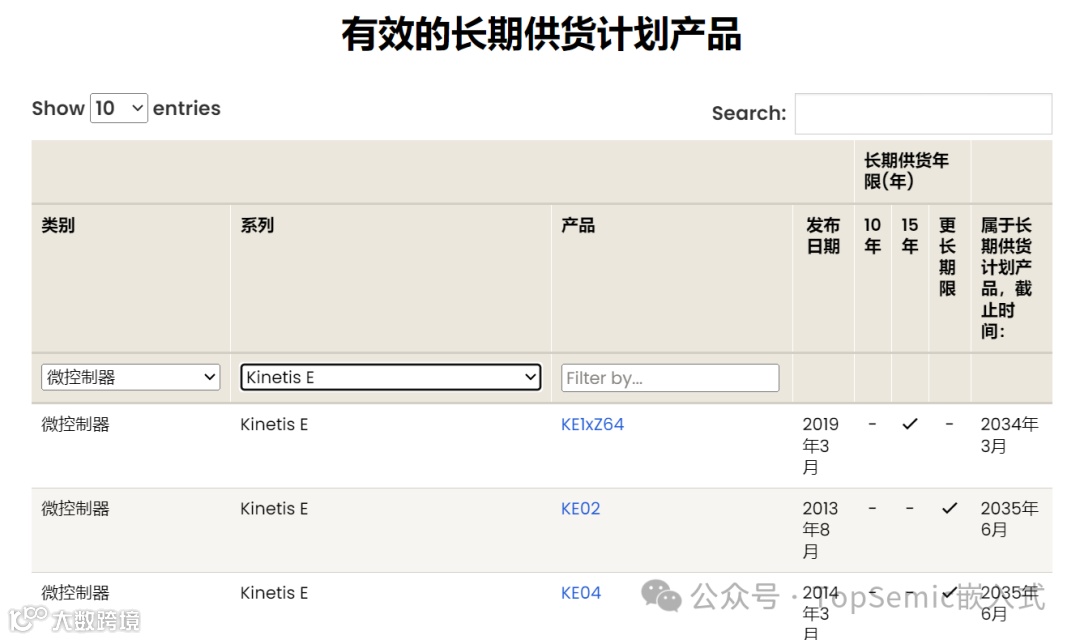Open the KE04 product link
Viewport: 1080px width, 640px height.
click(x=581, y=592)
